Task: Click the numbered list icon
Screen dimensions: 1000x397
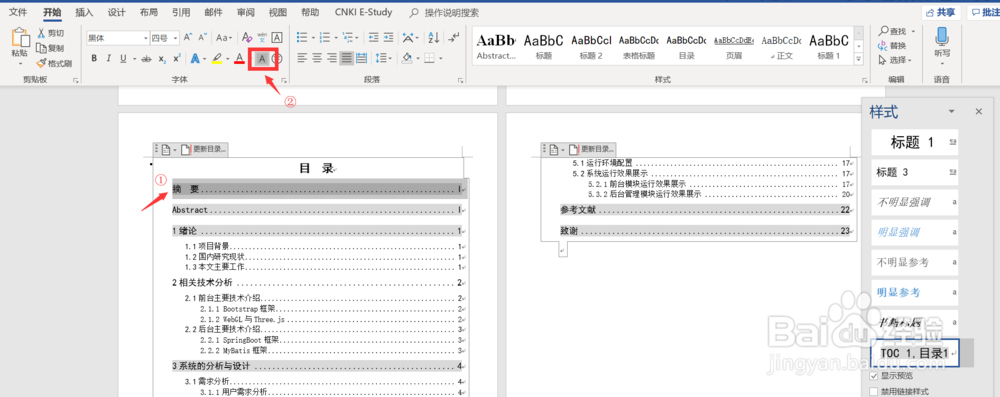Action: 324,38
